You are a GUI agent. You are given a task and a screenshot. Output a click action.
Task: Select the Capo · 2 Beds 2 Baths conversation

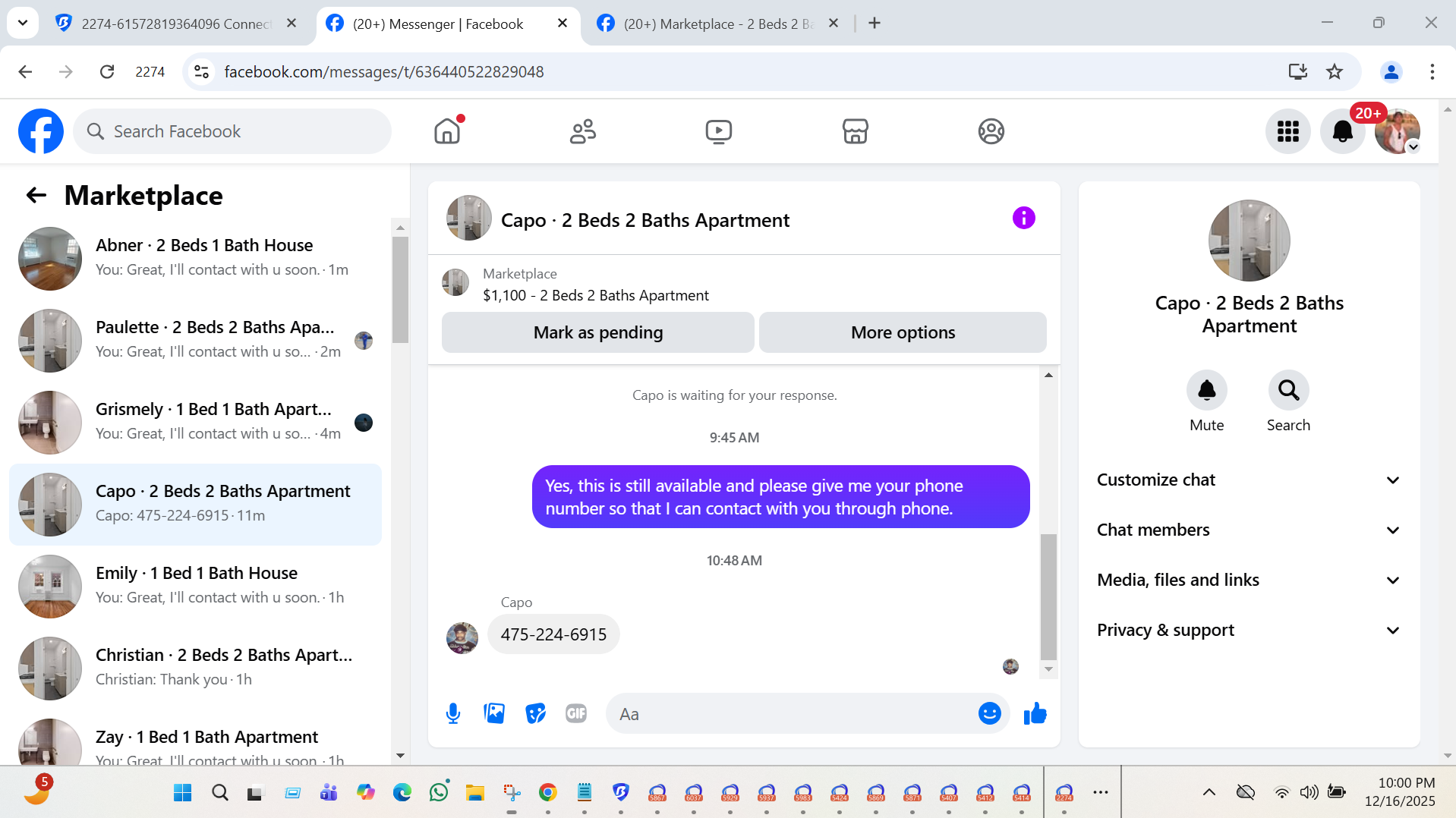coord(195,504)
